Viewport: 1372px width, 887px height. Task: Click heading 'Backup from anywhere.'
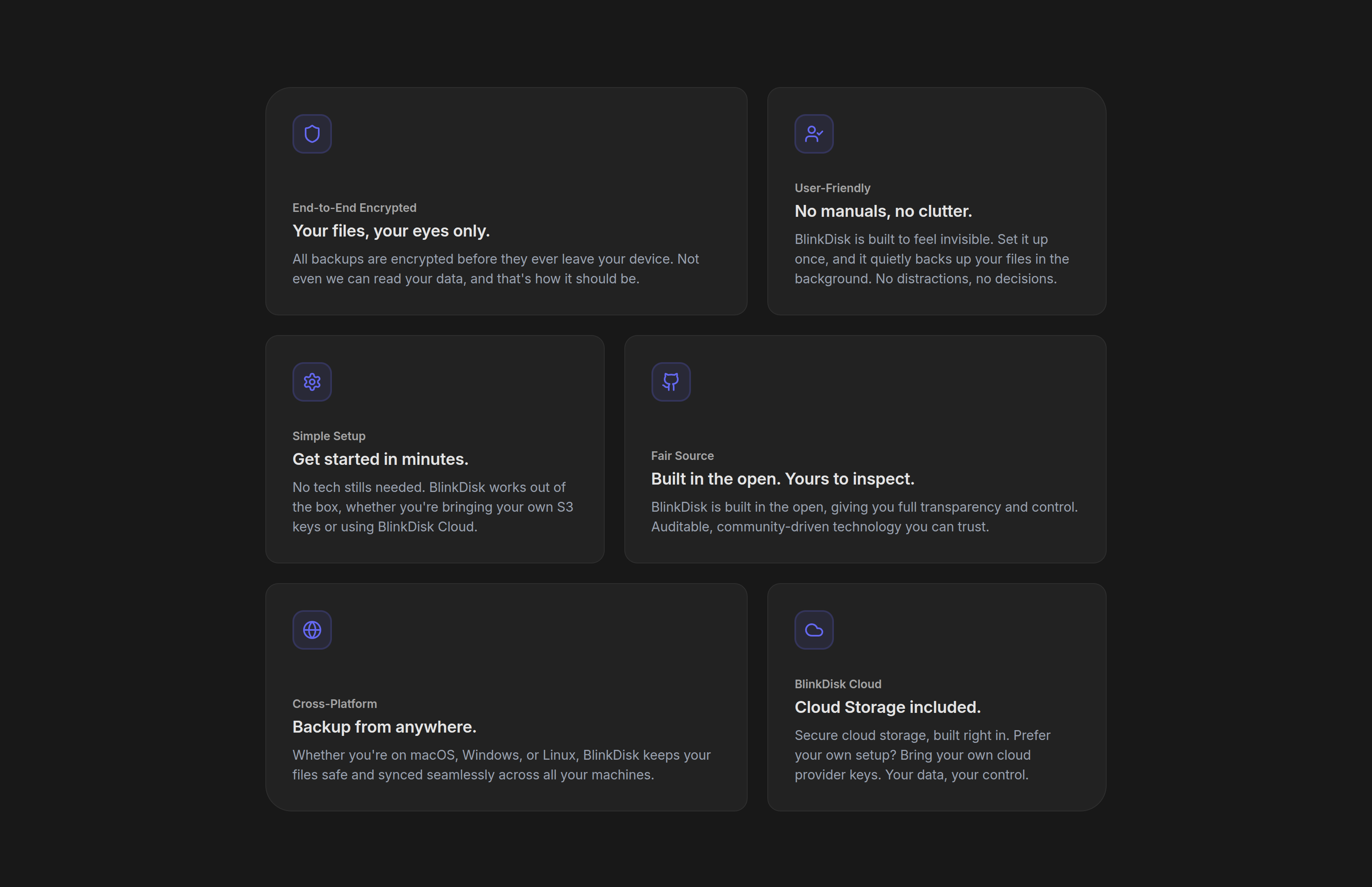point(384,727)
